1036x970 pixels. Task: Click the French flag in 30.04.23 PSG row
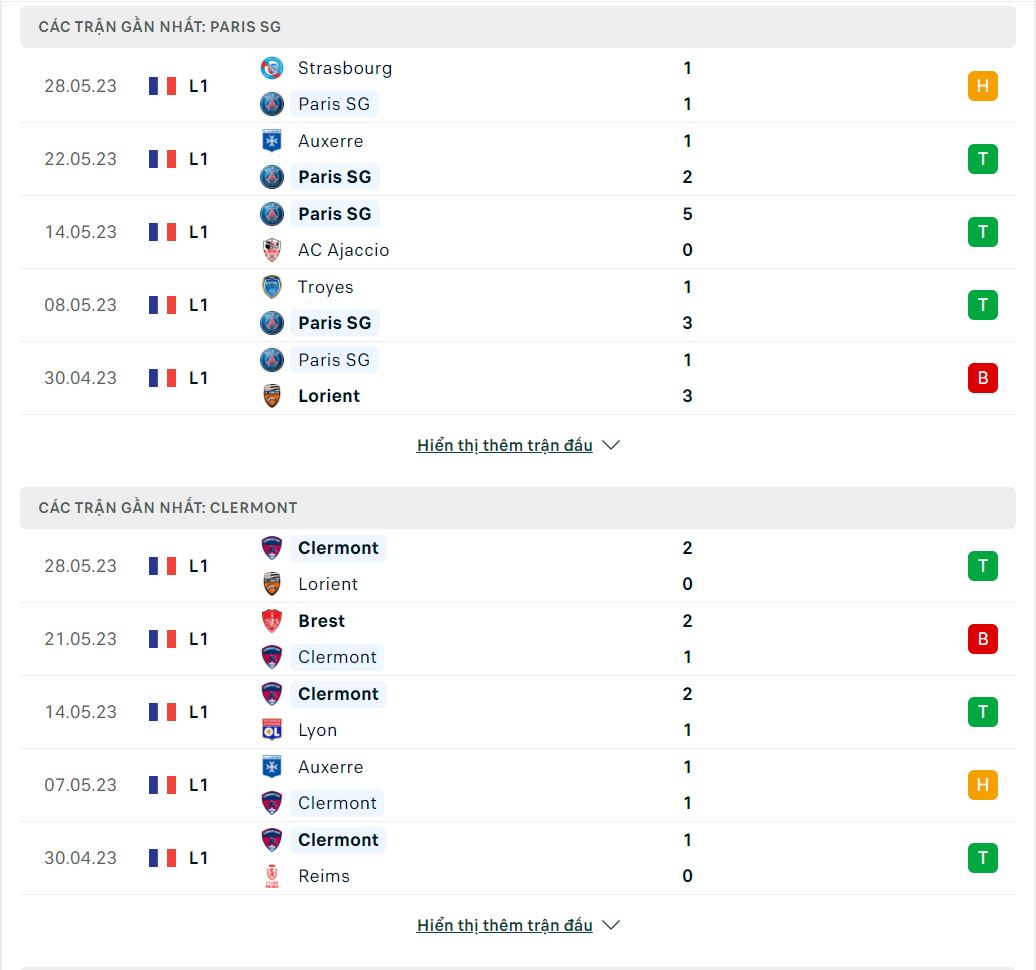(x=163, y=378)
